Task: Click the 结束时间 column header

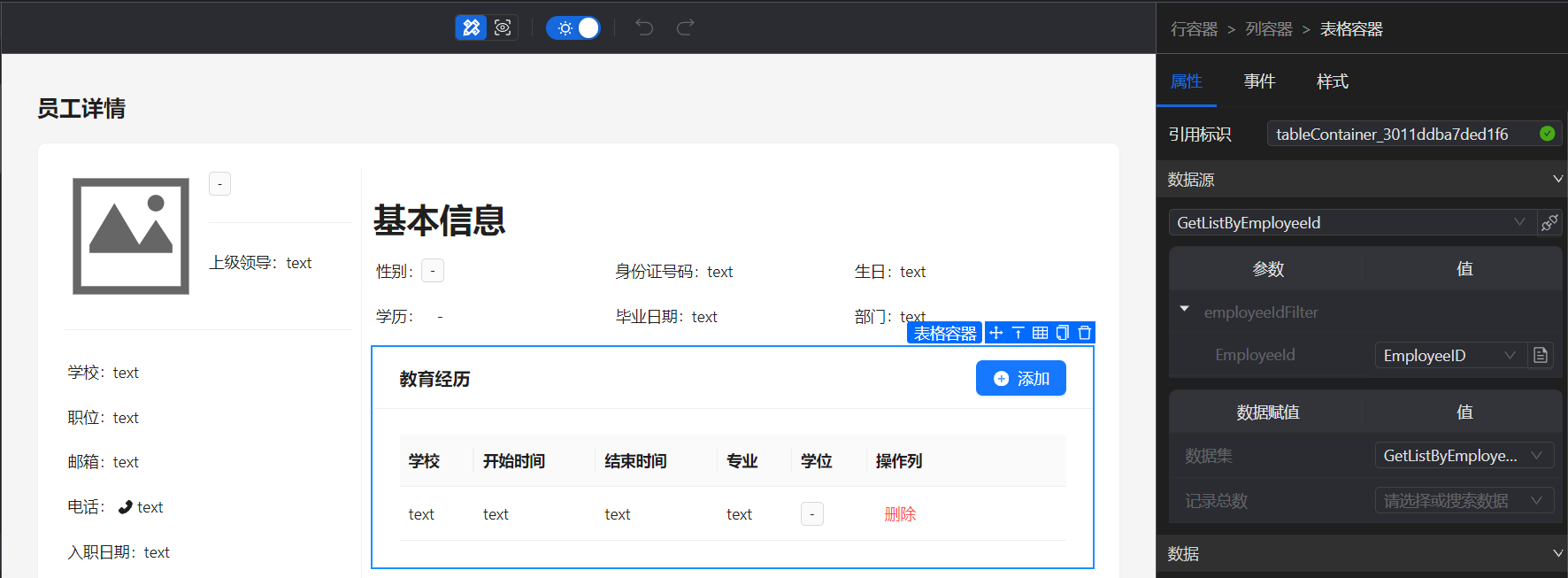Action: [635, 461]
